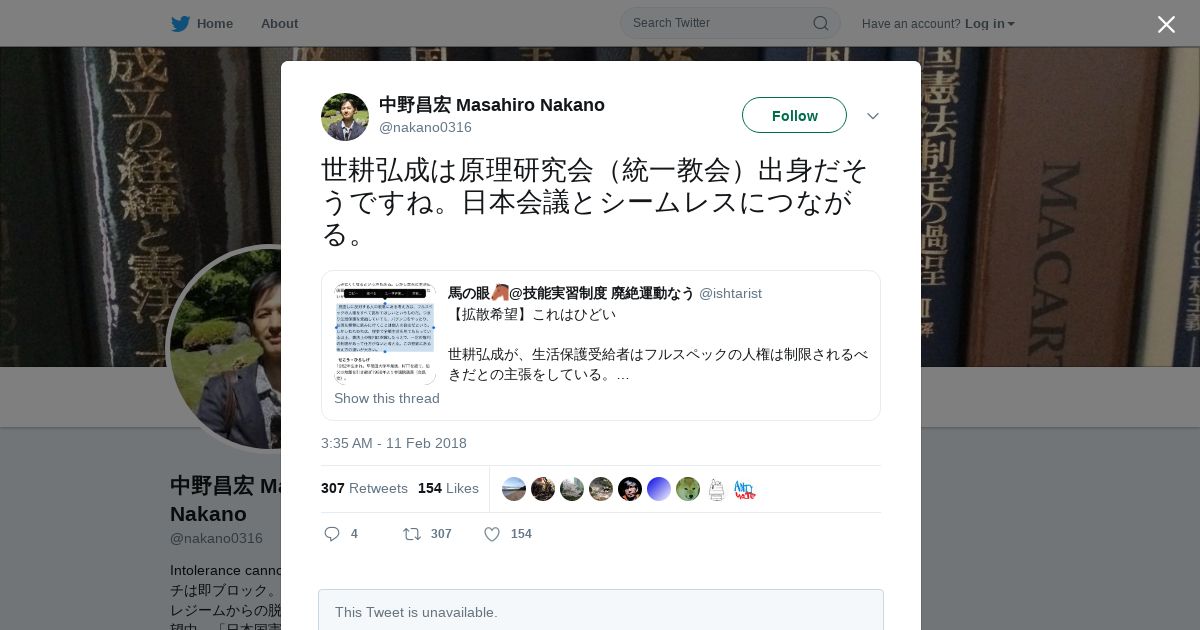
Task: View the 307 Retweets list
Action: pos(364,488)
